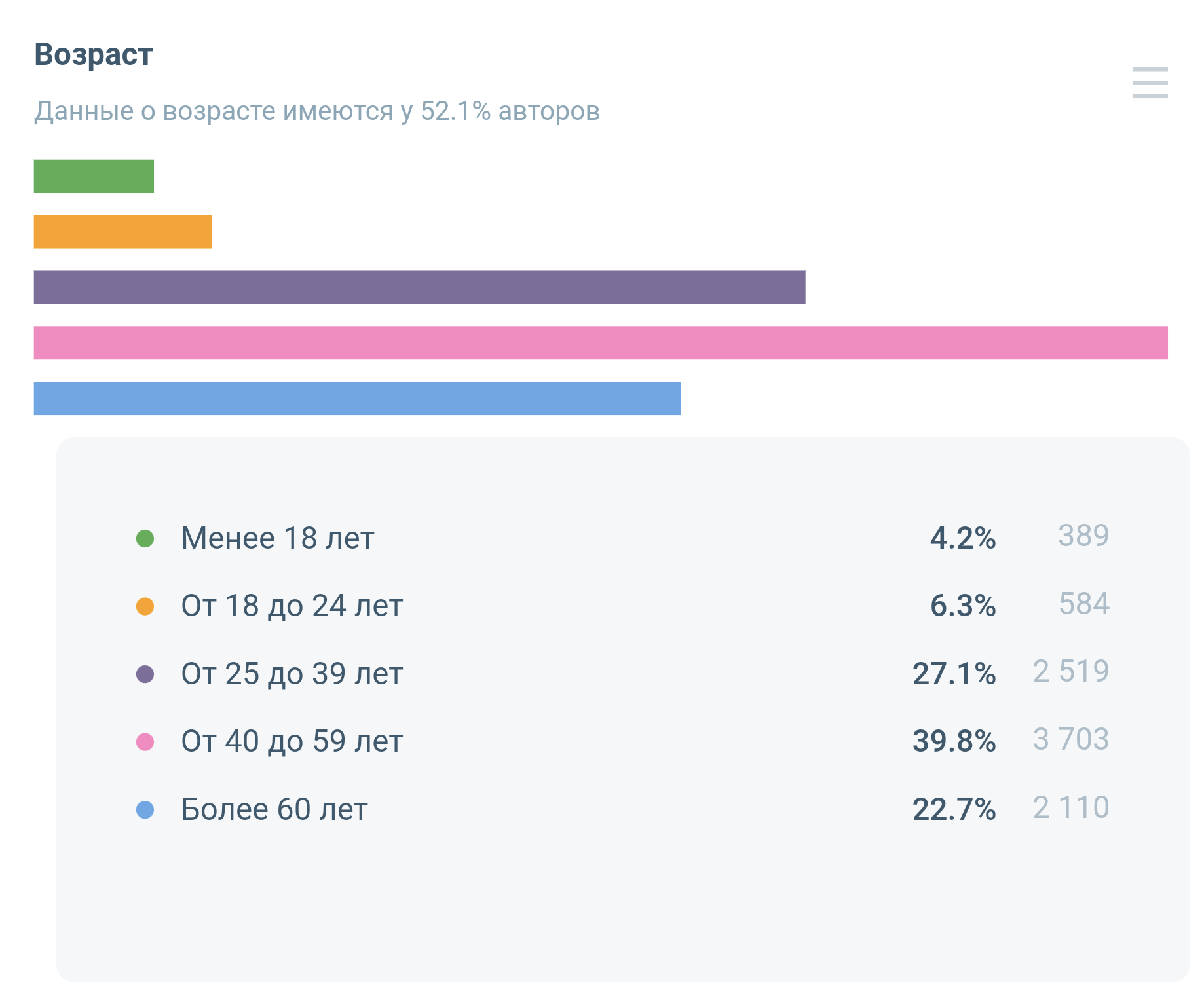1204x994 pixels.
Task: Click the 3 703 count value
Action: (x=1070, y=740)
